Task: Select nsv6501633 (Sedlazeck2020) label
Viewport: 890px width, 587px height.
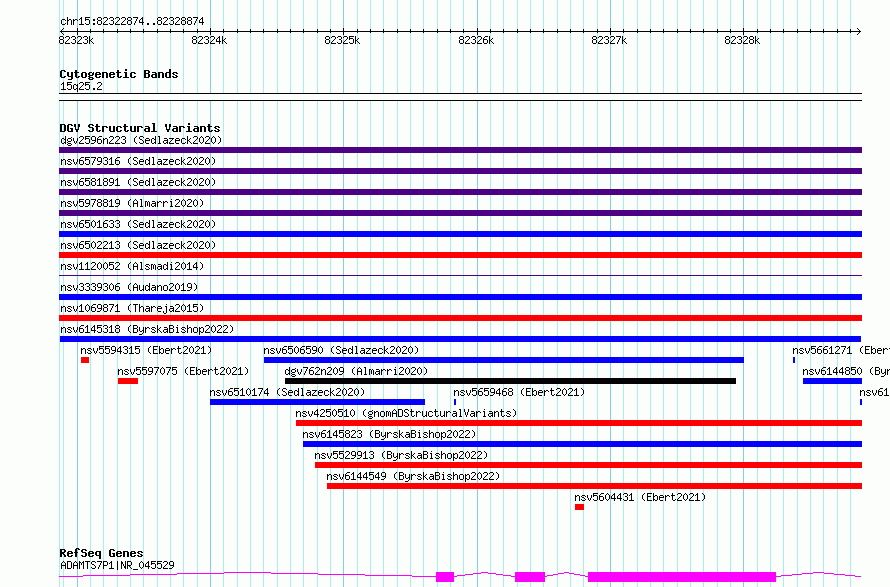Action: (x=138, y=224)
